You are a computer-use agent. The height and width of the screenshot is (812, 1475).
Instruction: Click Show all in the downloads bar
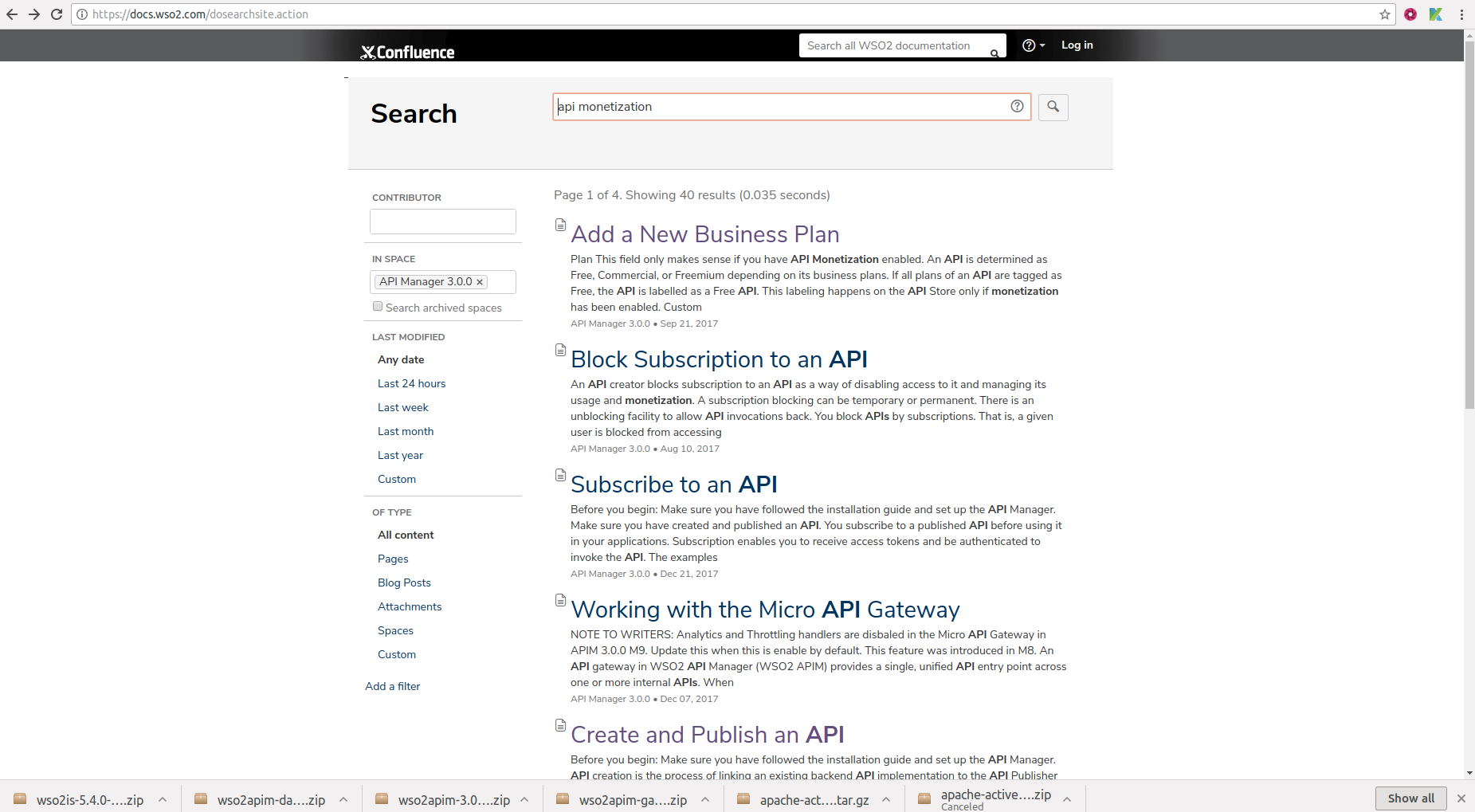click(x=1410, y=798)
